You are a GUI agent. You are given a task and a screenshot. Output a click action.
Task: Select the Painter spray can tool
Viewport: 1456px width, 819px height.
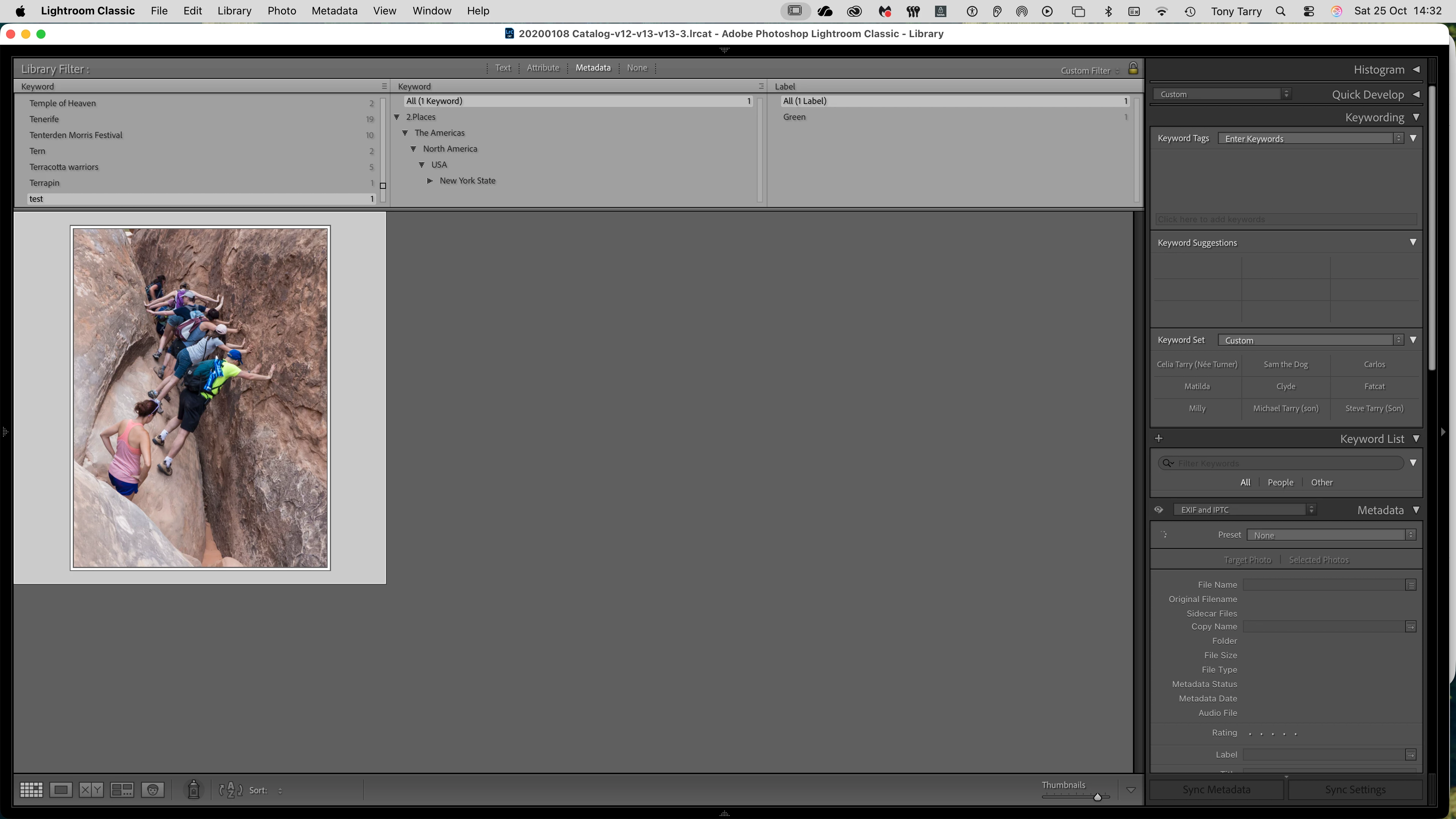pyautogui.click(x=193, y=789)
